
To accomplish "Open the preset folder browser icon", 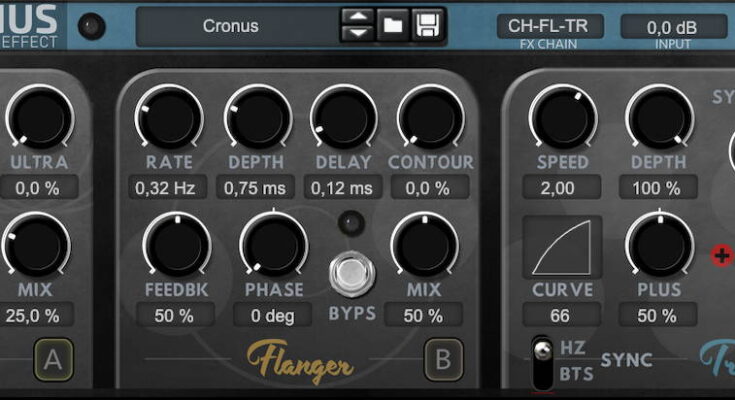I will coord(393,25).
